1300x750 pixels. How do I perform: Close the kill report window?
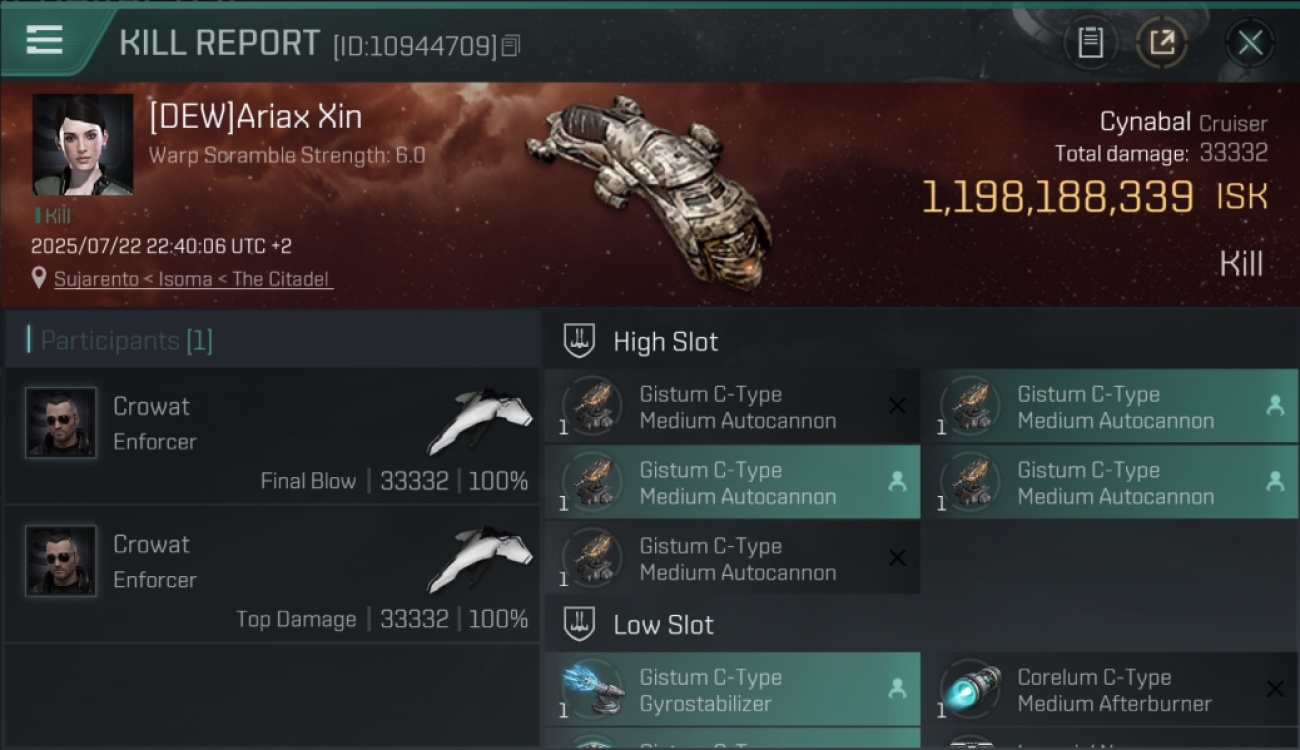(x=1250, y=43)
